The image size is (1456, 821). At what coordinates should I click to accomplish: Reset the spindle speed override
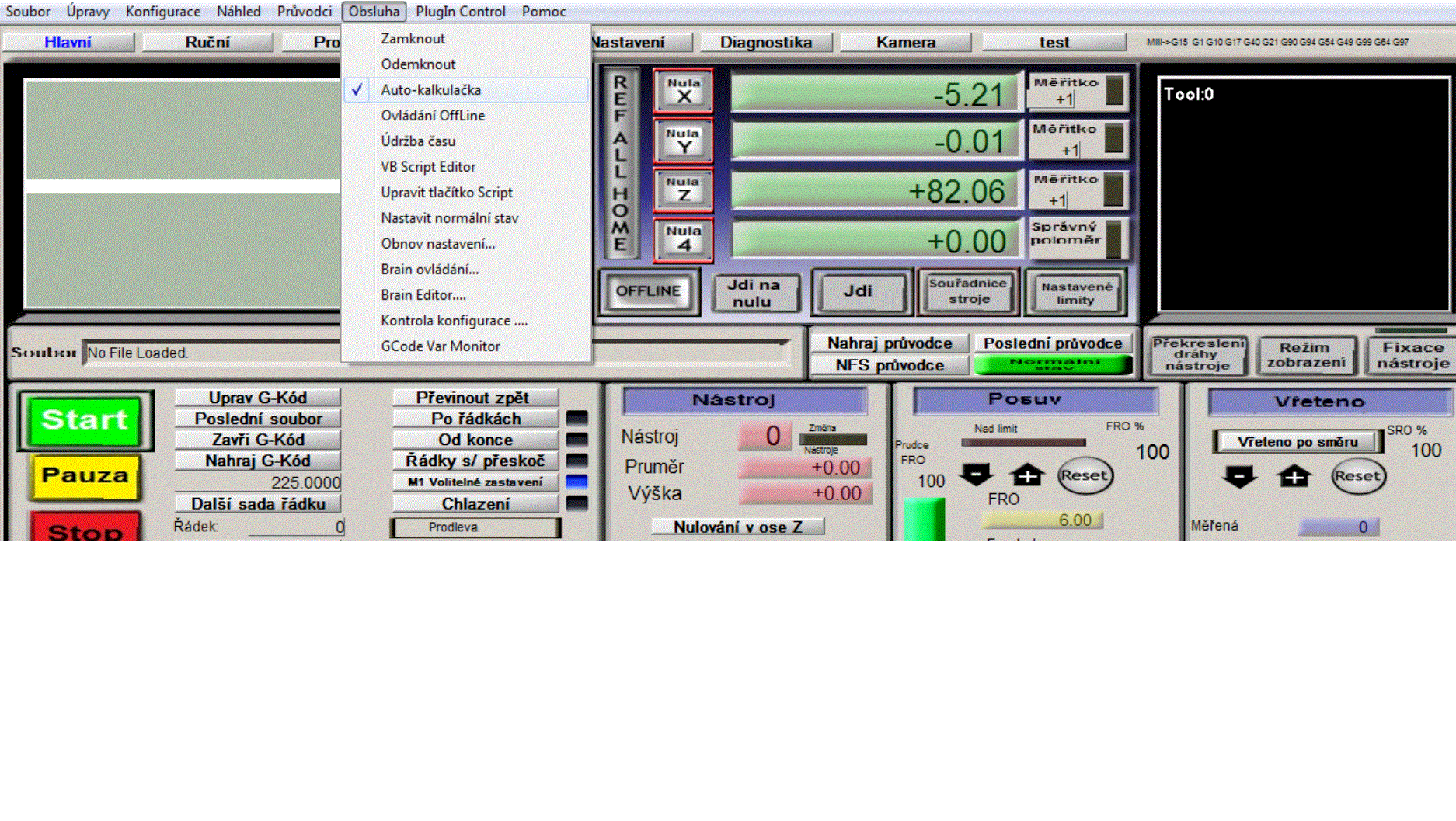click(x=1357, y=476)
